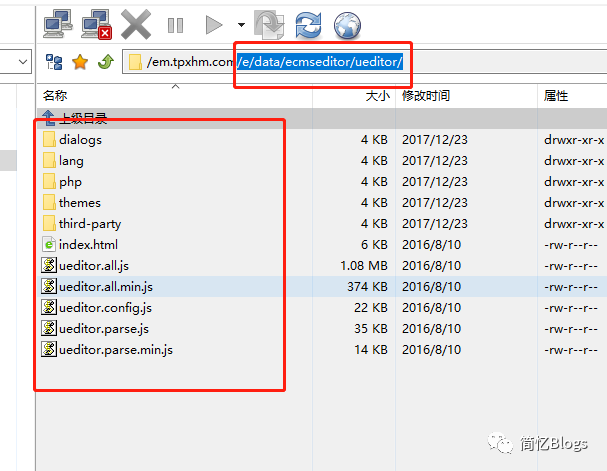The image size is (607, 471).
Task: Select the third-party folder
Action: pyautogui.click(x=89, y=224)
